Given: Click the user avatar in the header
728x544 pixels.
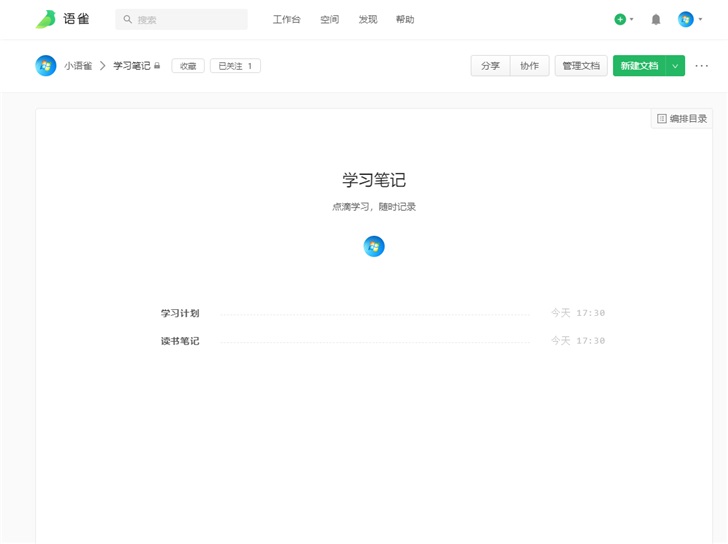Looking at the screenshot, I should point(686,19).
